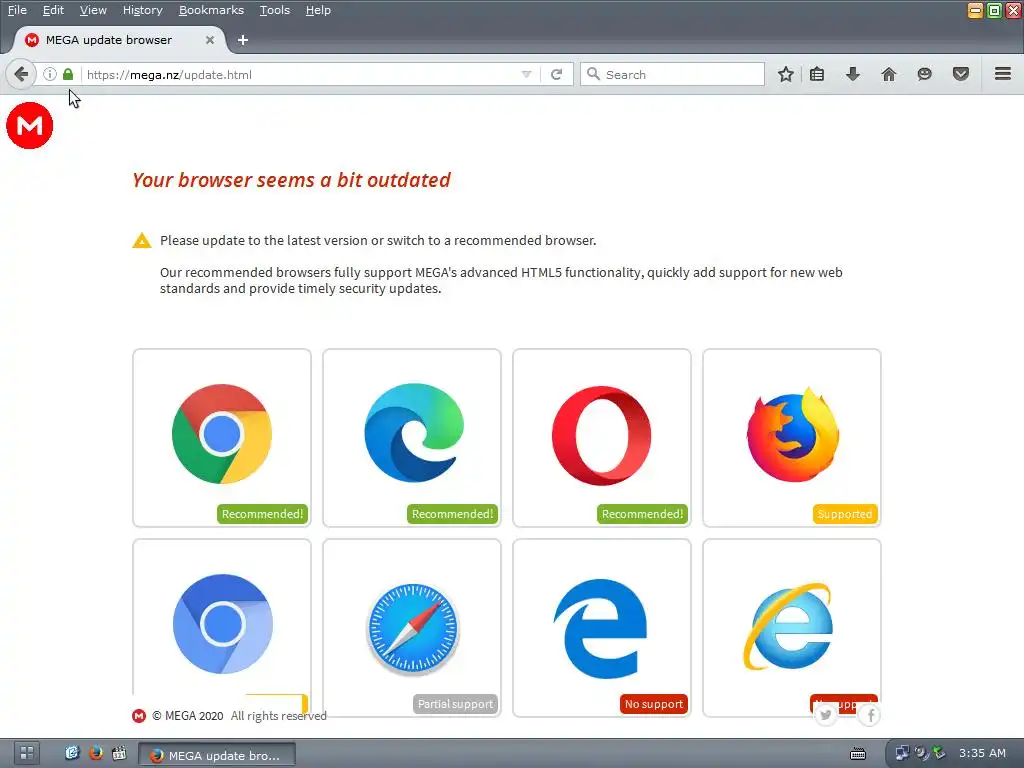
Task: Click the MEGA logo at page top
Action: 29,125
